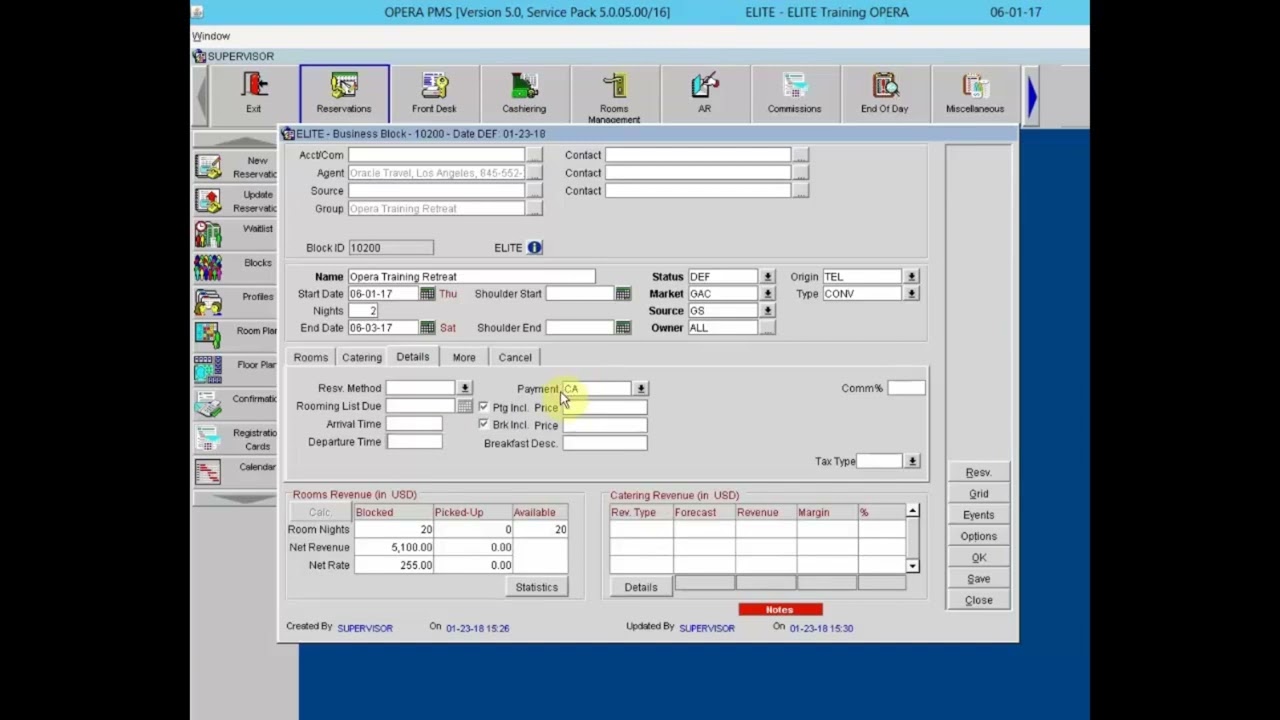Expand the Payment dropdown
The height and width of the screenshot is (720, 1280).
coord(641,389)
